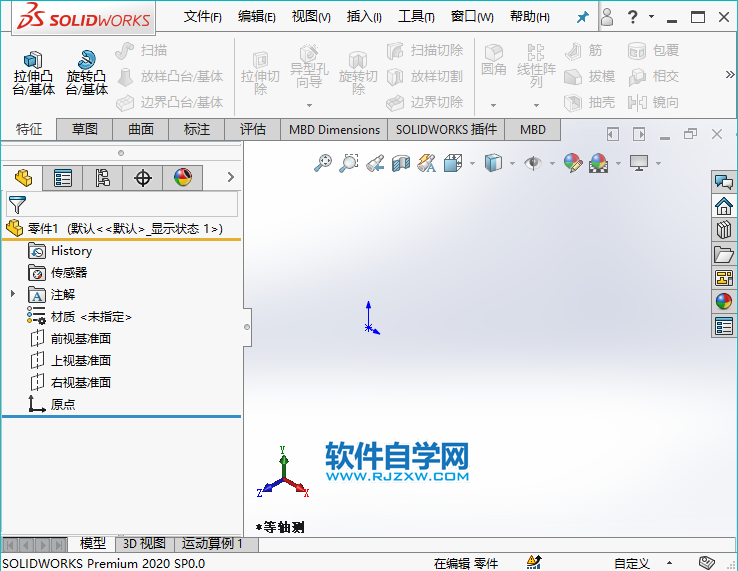Viewport: 738px width, 571px height.
Task: Open Design Library icon in task pane
Action: [x=724, y=230]
